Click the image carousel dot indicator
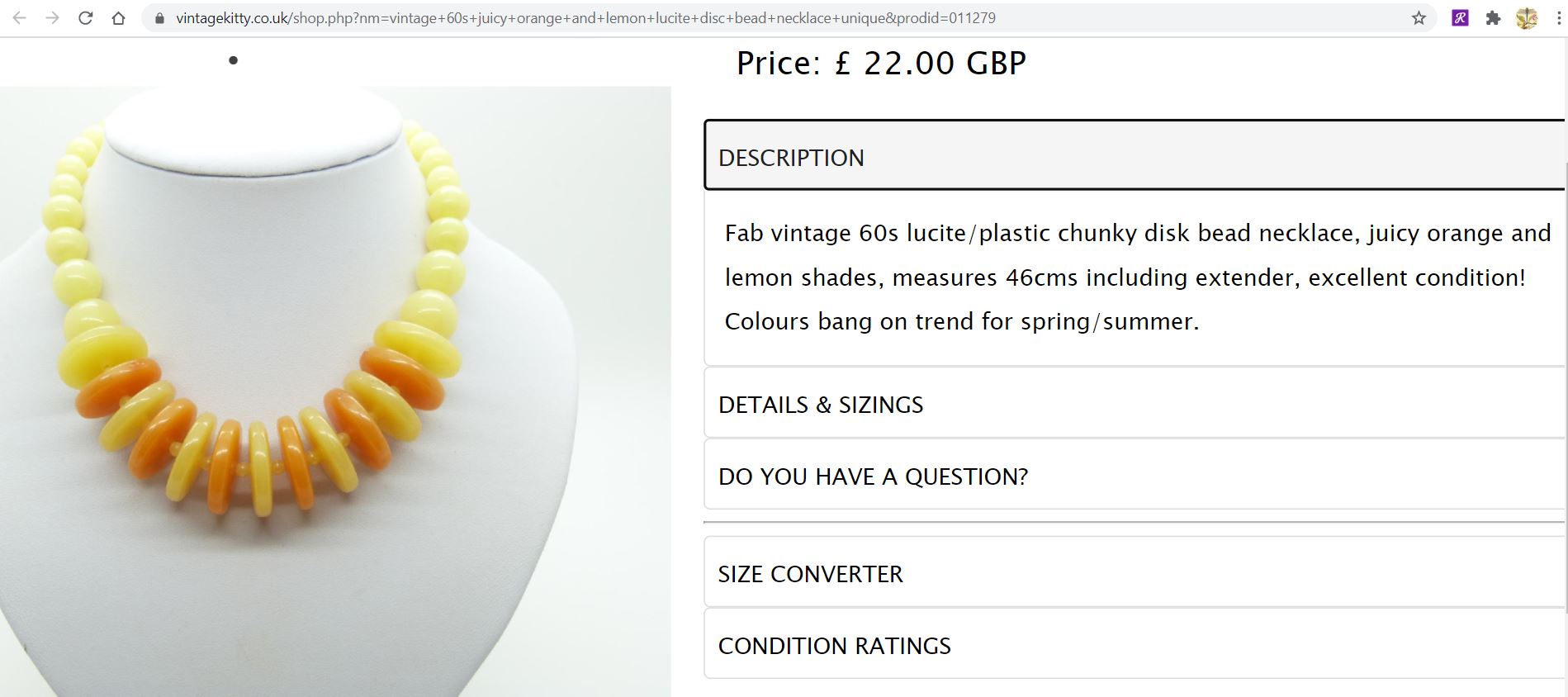This screenshot has height=697, width=1568. click(x=234, y=60)
